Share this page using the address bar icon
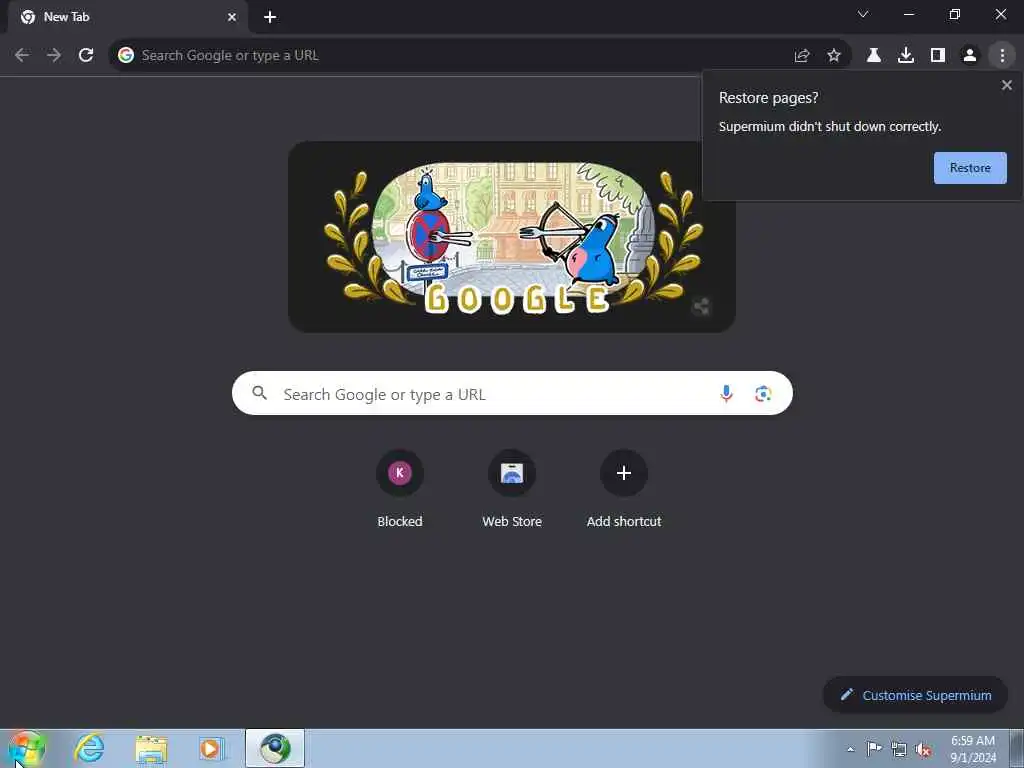 coord(802,56)
